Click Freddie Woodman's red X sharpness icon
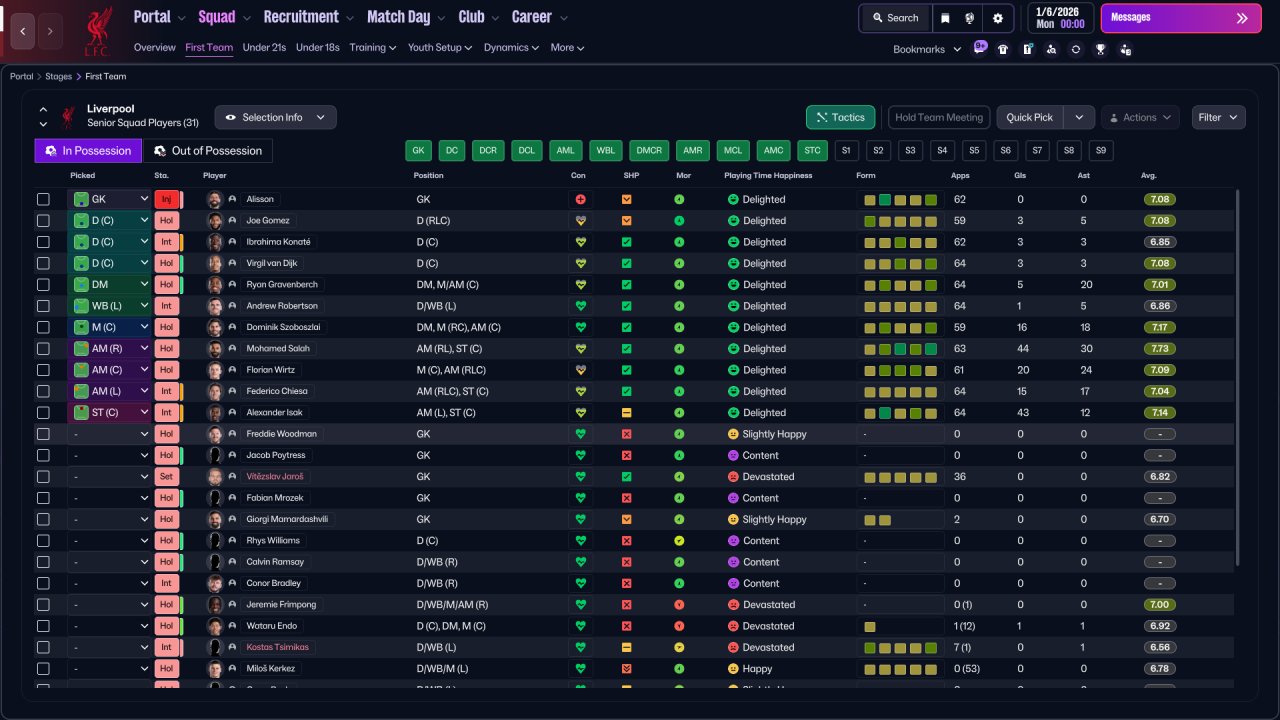This screenshot has width=1280, height=720. tap(627, 434)
